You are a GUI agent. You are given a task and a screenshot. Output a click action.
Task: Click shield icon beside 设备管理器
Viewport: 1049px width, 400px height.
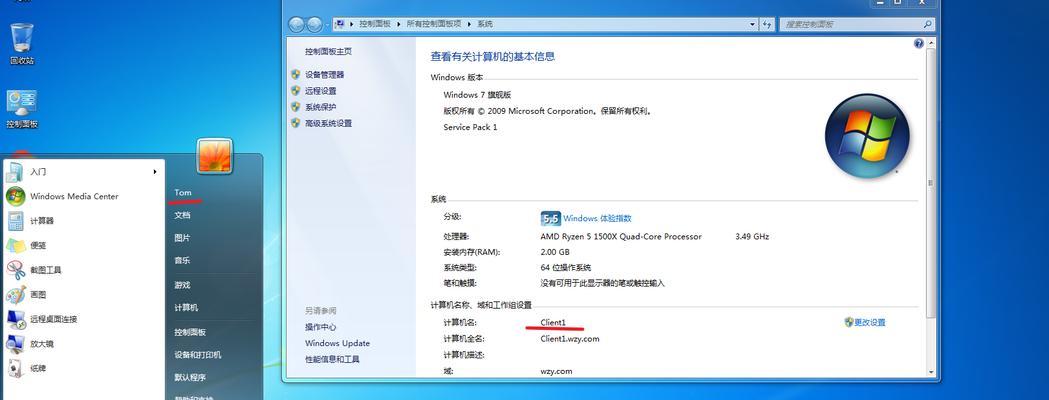pyautogui.click(x=296, y=74)
